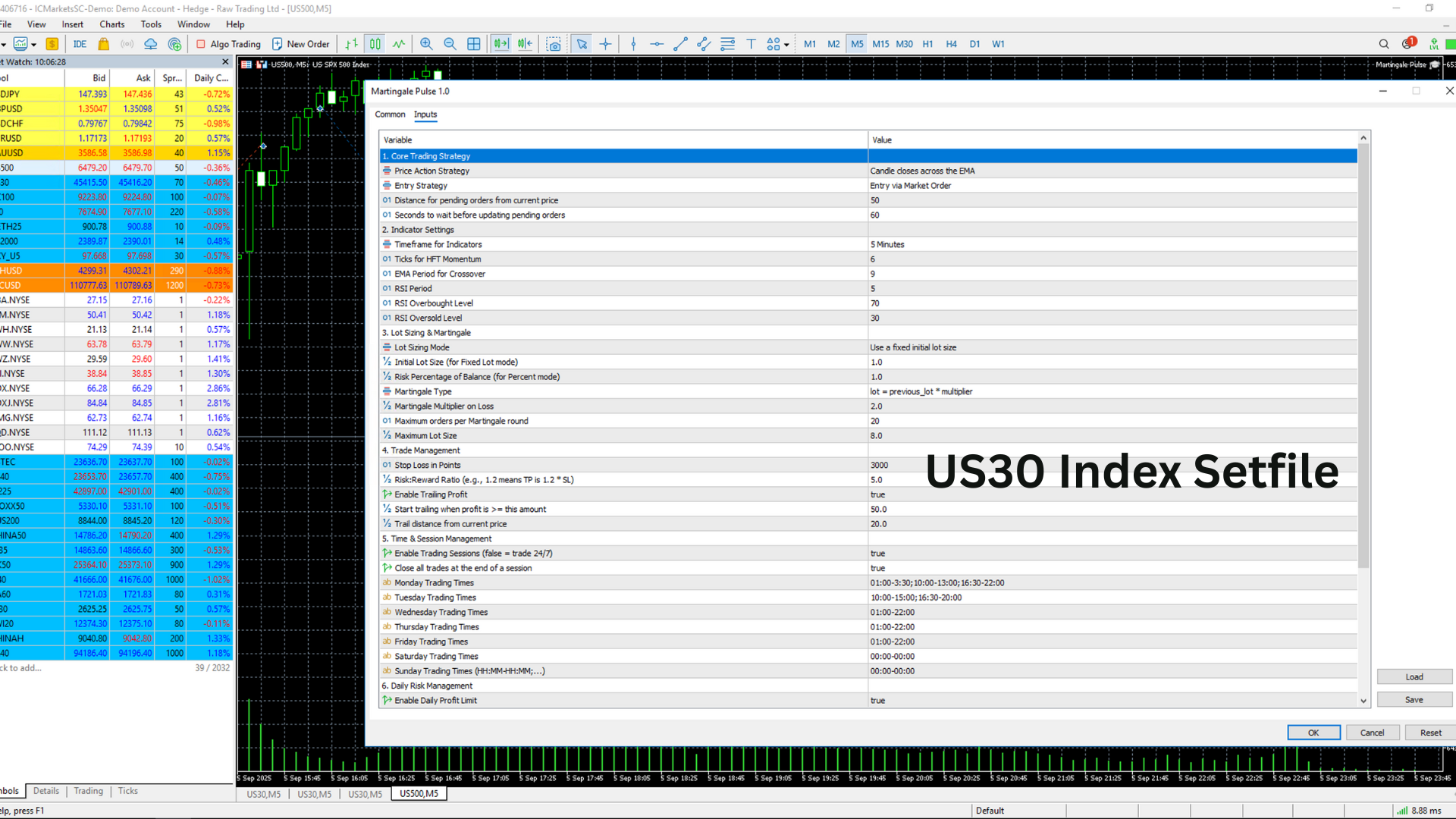The height and width of the screenshot is (819, 1456).
Task: Insert a Text label on the chart
Action: click(x=752, y=43)
